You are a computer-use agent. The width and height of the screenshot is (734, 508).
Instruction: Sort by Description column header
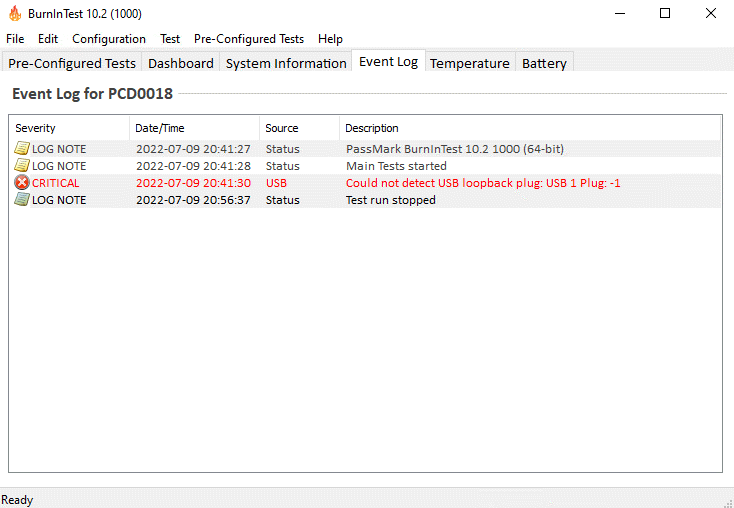(529, 128)
